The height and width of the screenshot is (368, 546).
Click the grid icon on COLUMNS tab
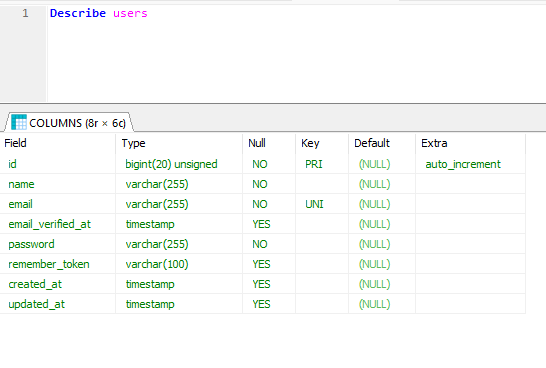[19, 123]
